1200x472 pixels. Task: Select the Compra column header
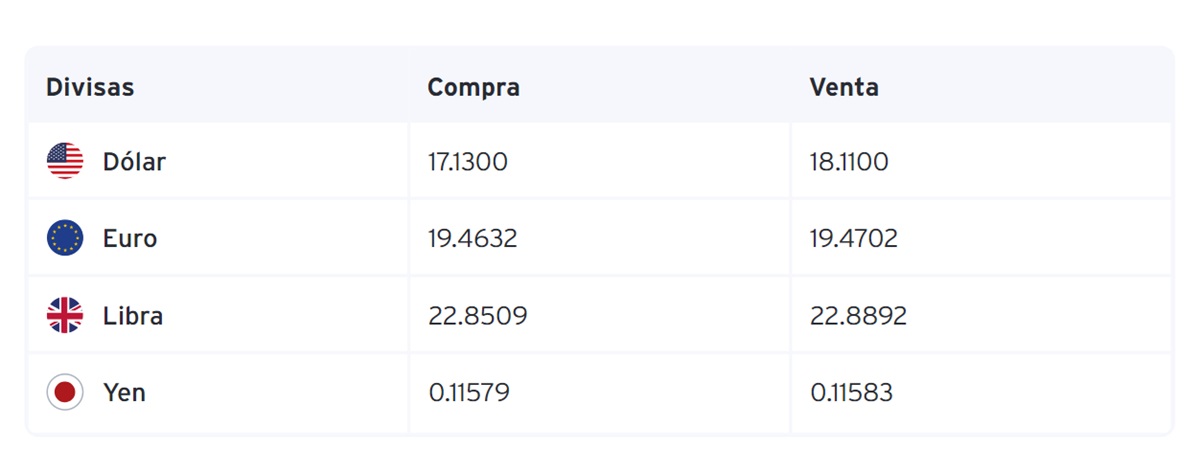click(x=474, y=87)
